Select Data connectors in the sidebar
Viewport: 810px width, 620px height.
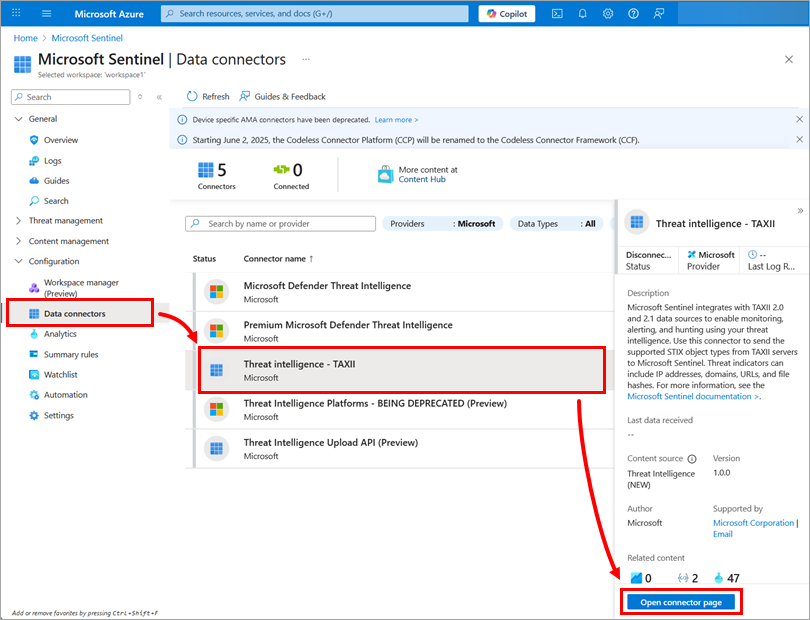click(75, 314)
